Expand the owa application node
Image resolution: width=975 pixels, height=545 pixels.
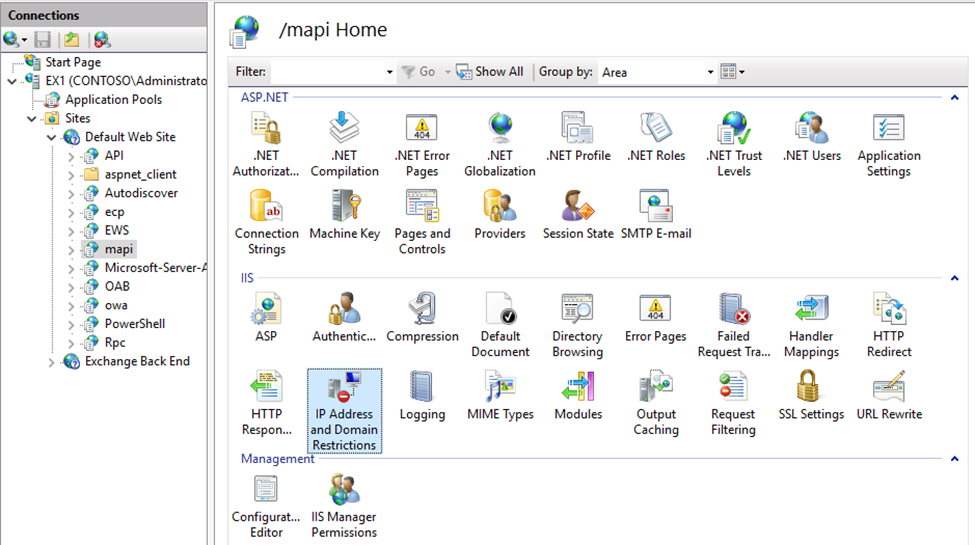(71, 306)
